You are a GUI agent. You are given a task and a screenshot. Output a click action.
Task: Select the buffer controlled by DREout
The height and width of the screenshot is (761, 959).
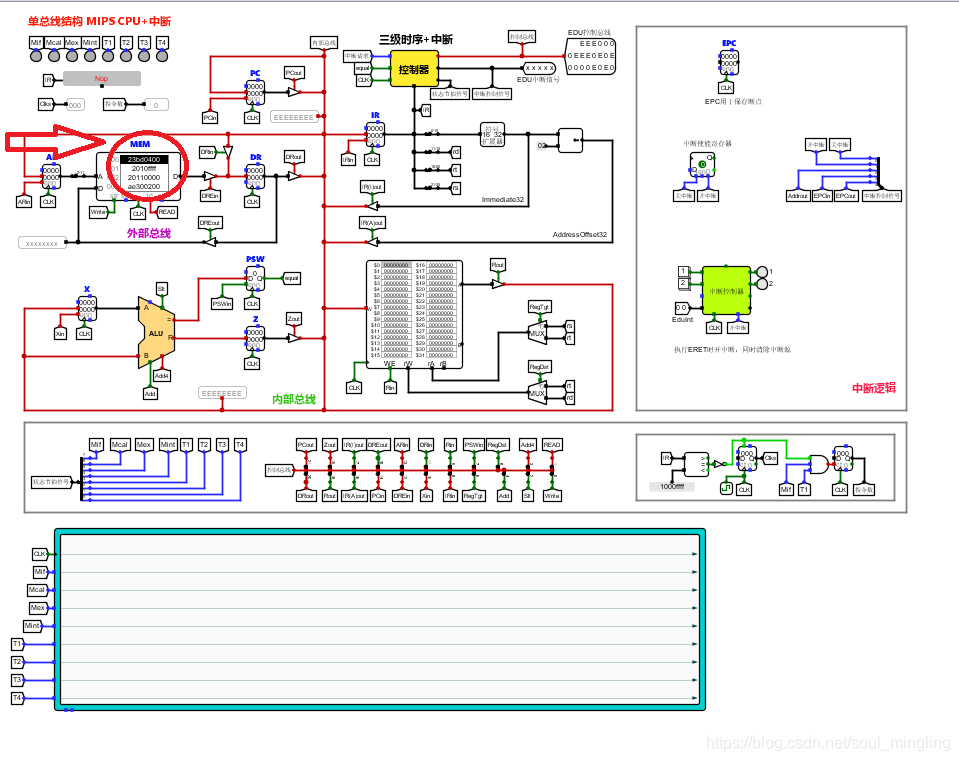(210, 242)
